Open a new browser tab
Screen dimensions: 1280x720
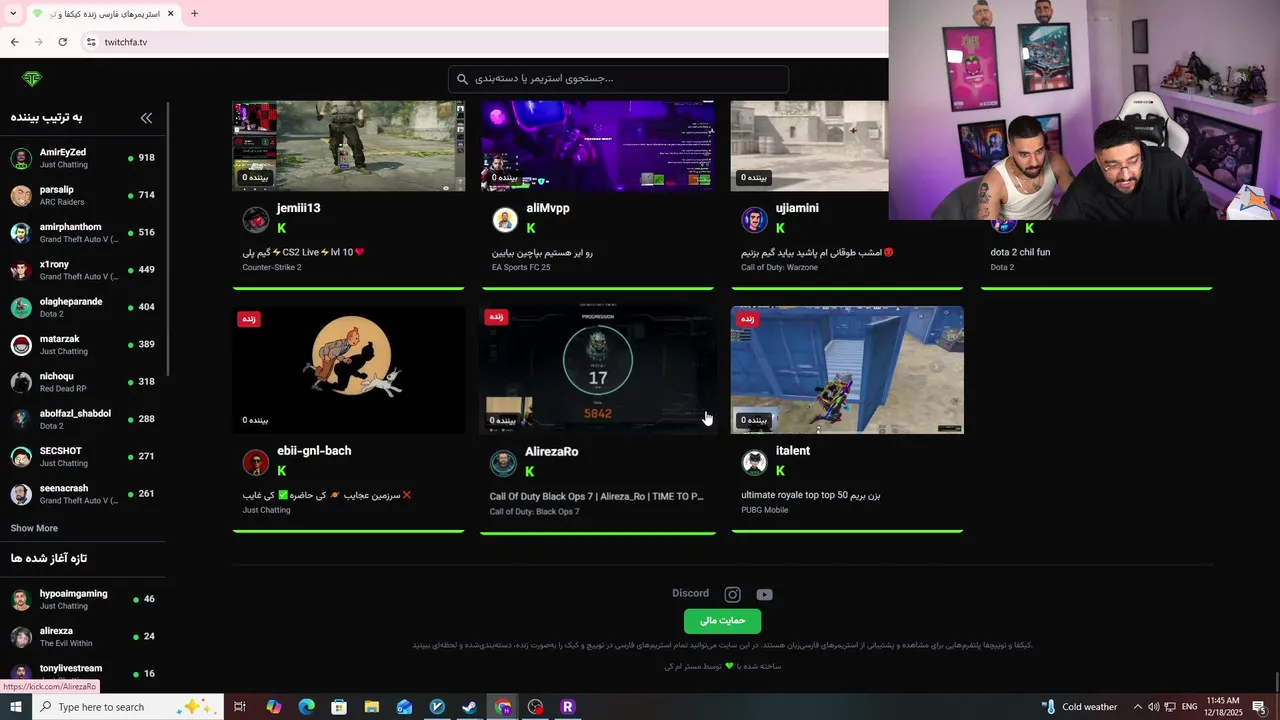click(x=194, y=14)
